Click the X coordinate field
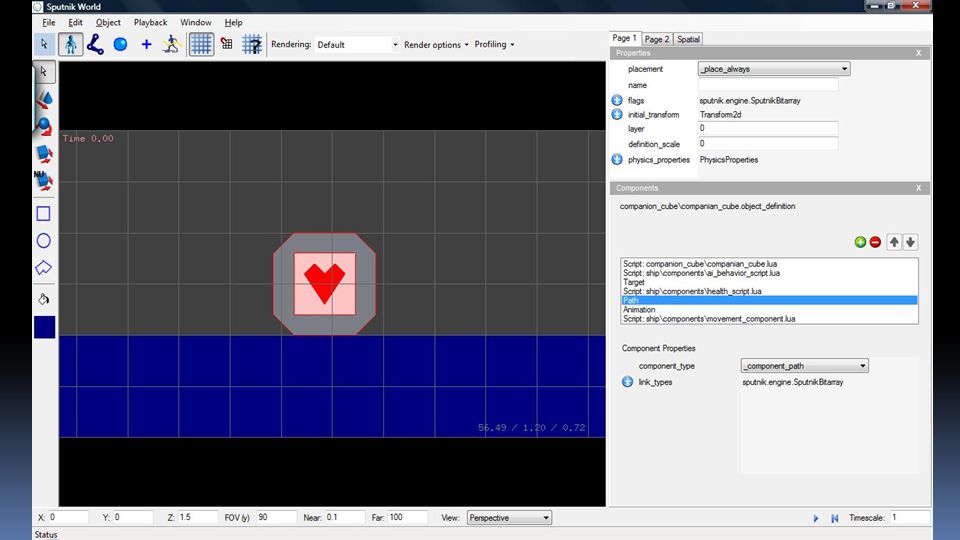 [68, 517]
